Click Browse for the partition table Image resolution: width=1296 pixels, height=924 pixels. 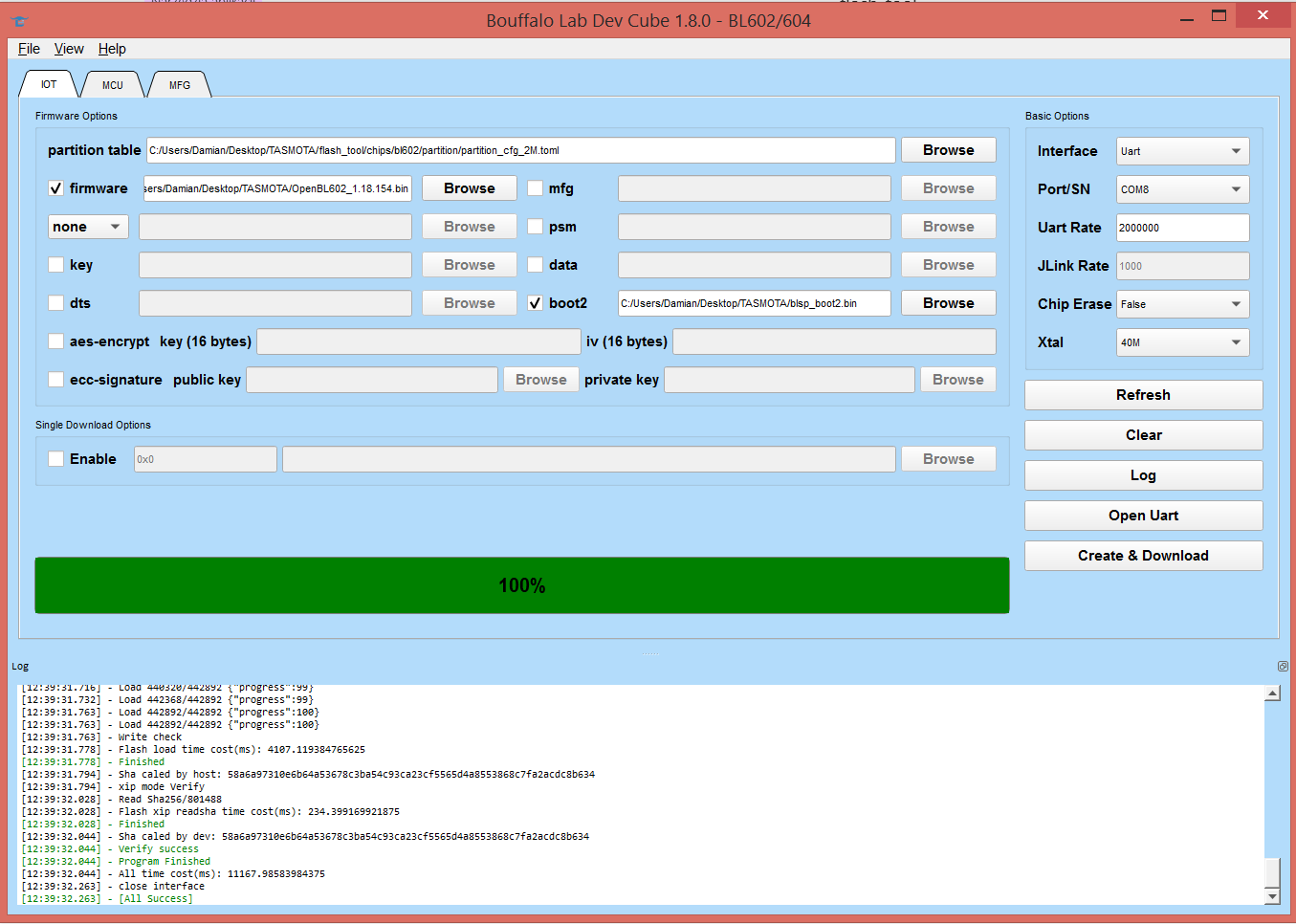(x=949, y=150)
